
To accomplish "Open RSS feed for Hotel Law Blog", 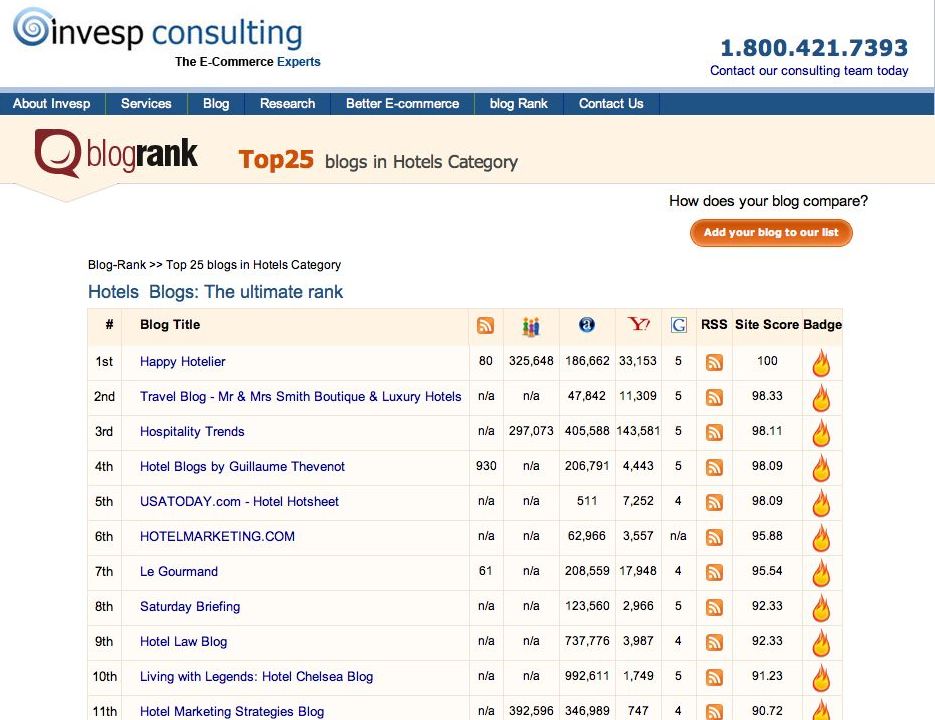I will tap(714, 642).
